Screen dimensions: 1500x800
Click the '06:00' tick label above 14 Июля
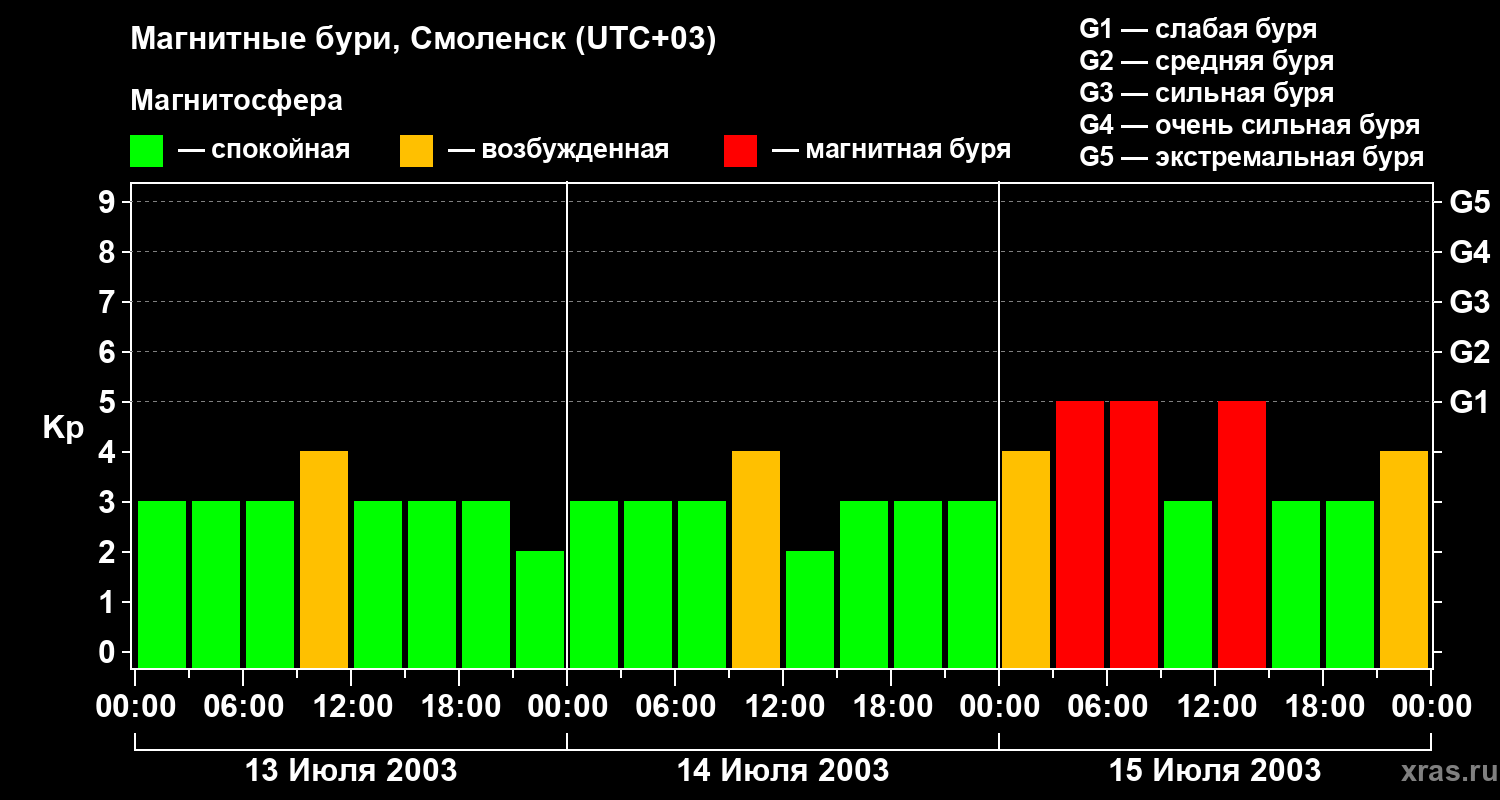(675, 707)
